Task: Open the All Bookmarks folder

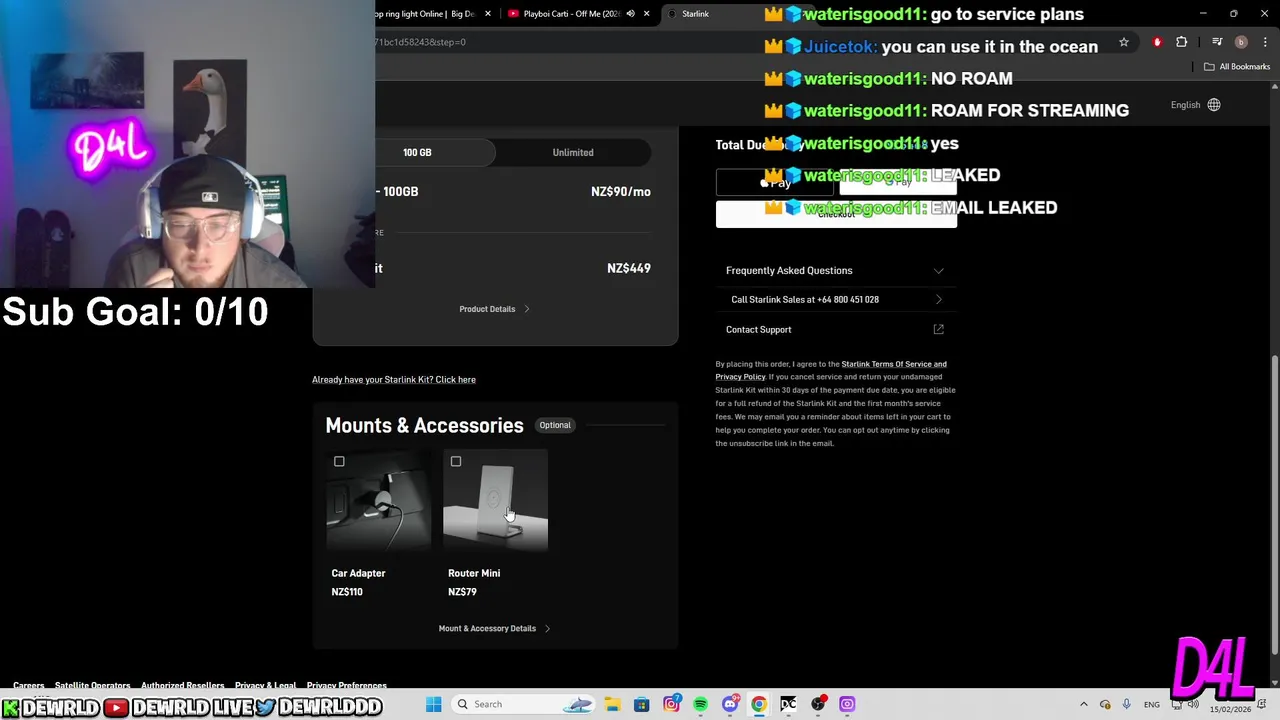Action: click(1237, 67)
